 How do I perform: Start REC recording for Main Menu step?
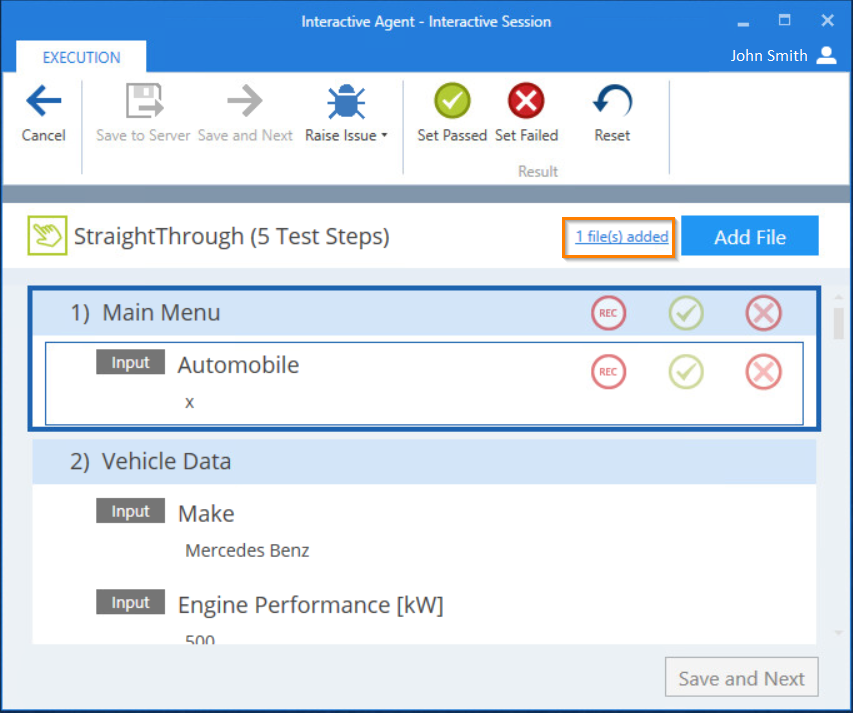608,313
